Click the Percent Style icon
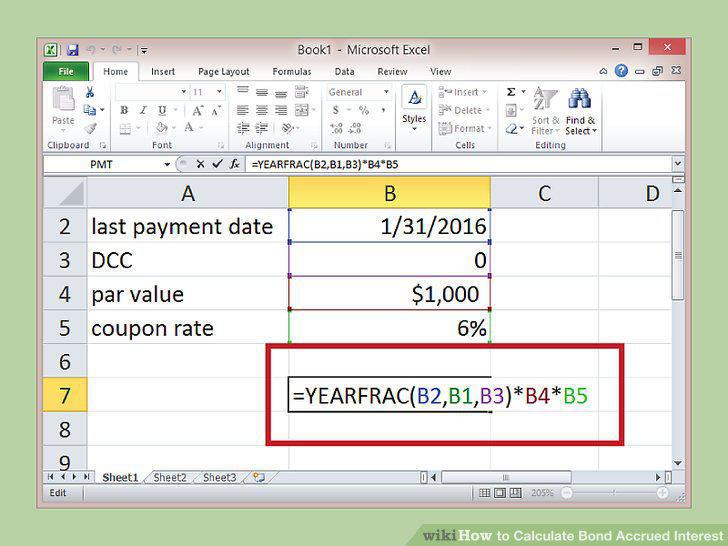The height and width of the screenshot is (546, 728). click(364, 110)
